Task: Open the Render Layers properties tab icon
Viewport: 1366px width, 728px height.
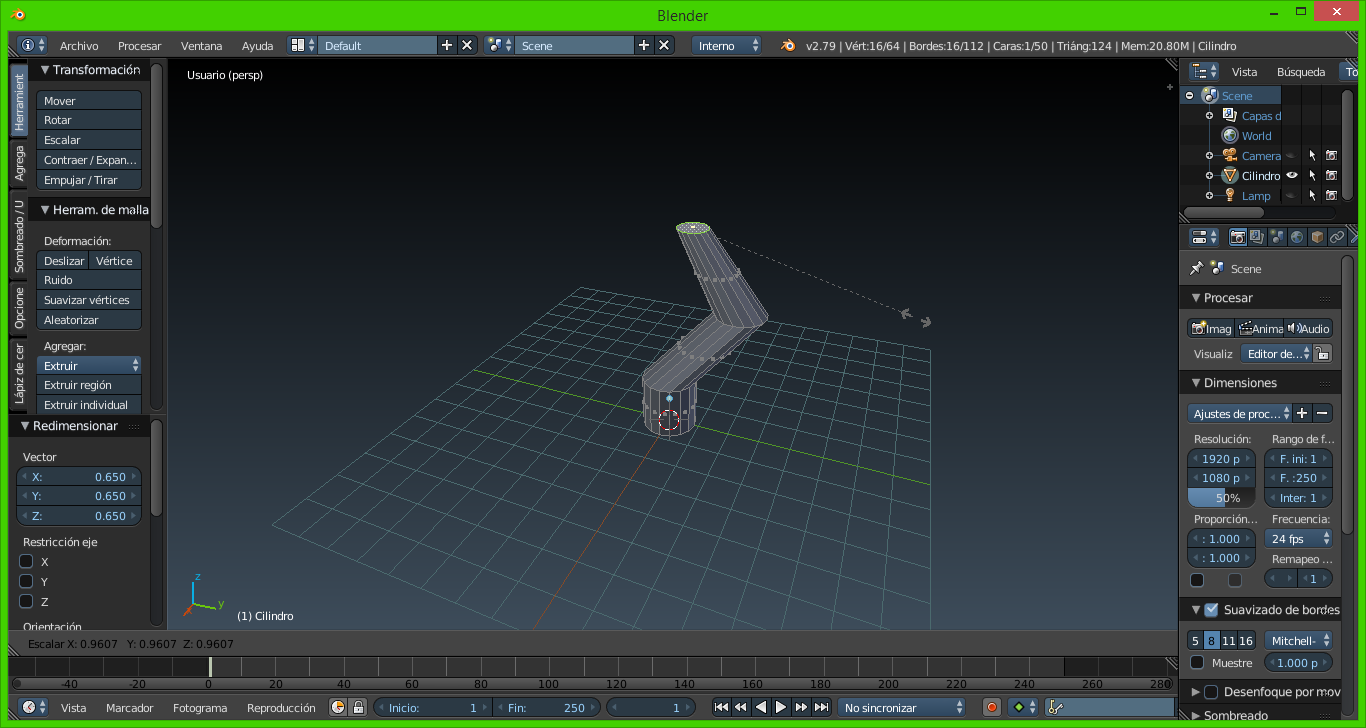Action: click(1257, 238)
